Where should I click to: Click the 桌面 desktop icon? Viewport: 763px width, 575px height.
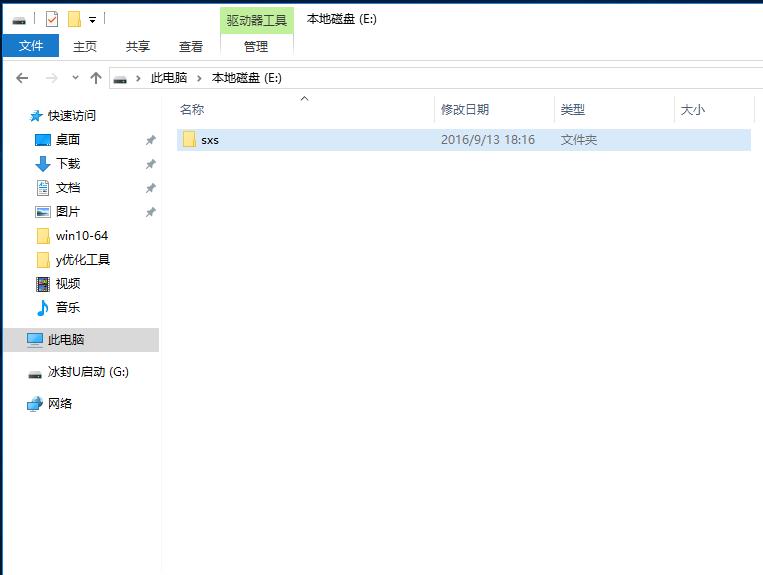coord(43,140)
